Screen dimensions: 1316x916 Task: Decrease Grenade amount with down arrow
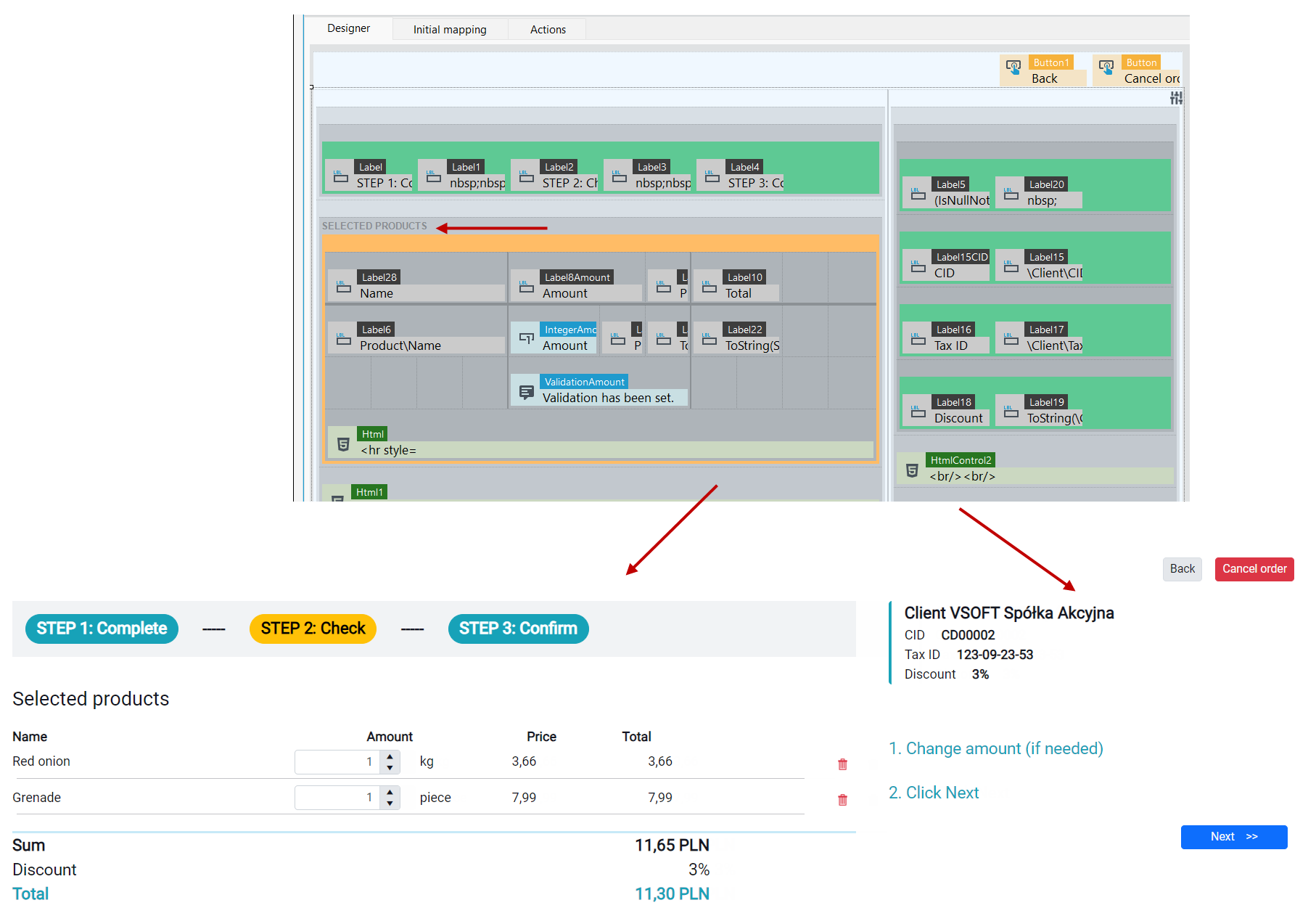(x=390, y=803)
